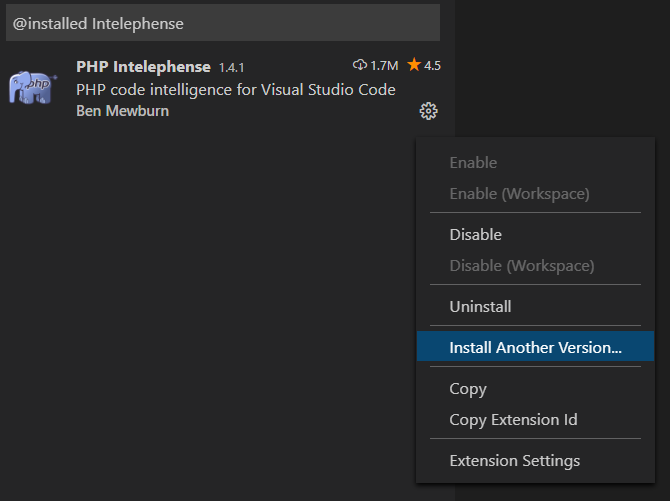Image resolution: width=670 pixels, height=501 pixels.
Task: Click the Manage gear icon for PHP Intelephense
Action: point(428,111)
